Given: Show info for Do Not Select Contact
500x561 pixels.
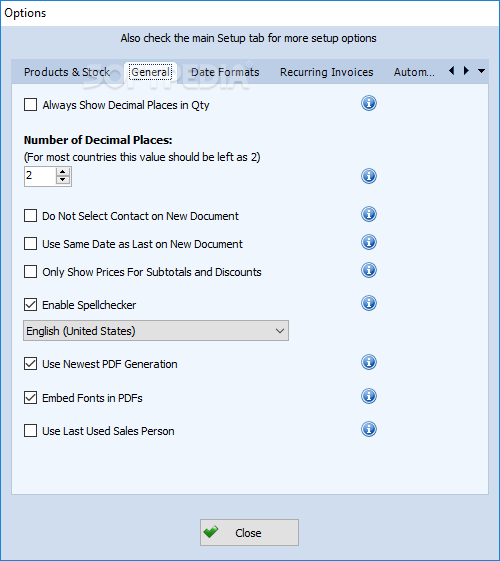Looking at the screenshot, I should coord(368,214).
